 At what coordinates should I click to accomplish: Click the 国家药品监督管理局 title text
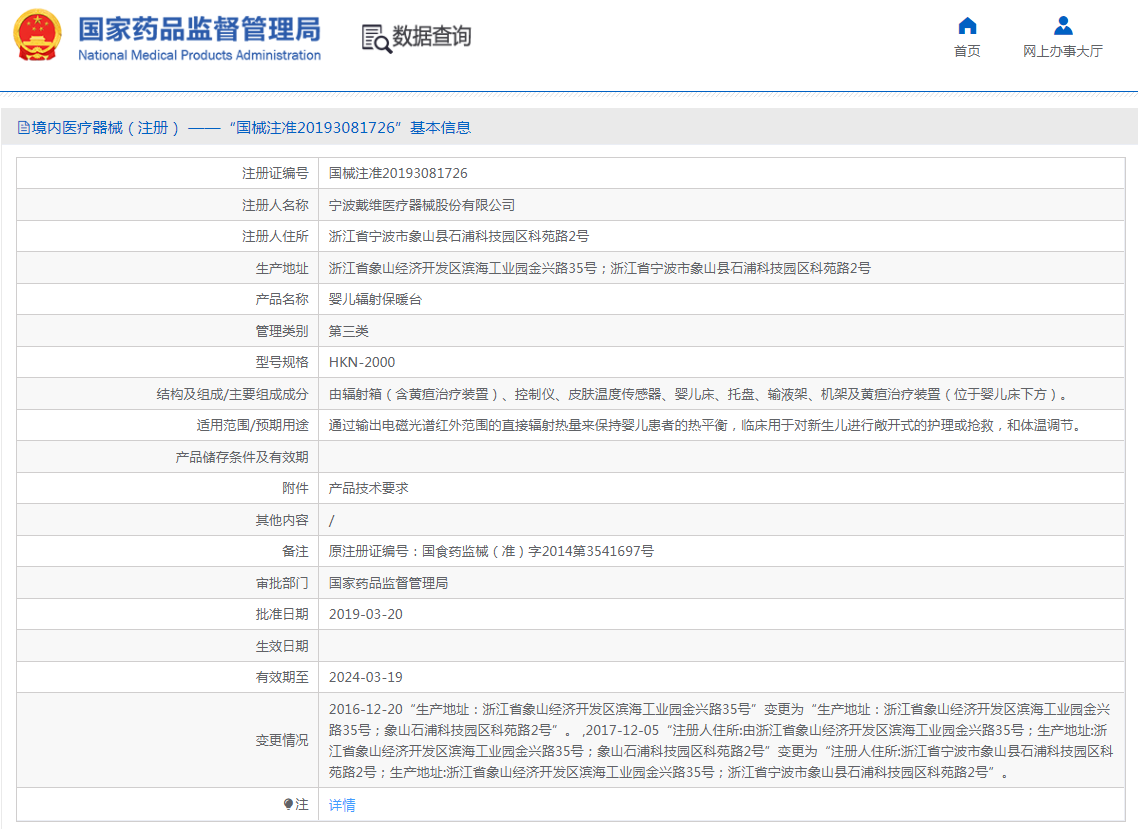pyautogui.click(x=200, y=29)
